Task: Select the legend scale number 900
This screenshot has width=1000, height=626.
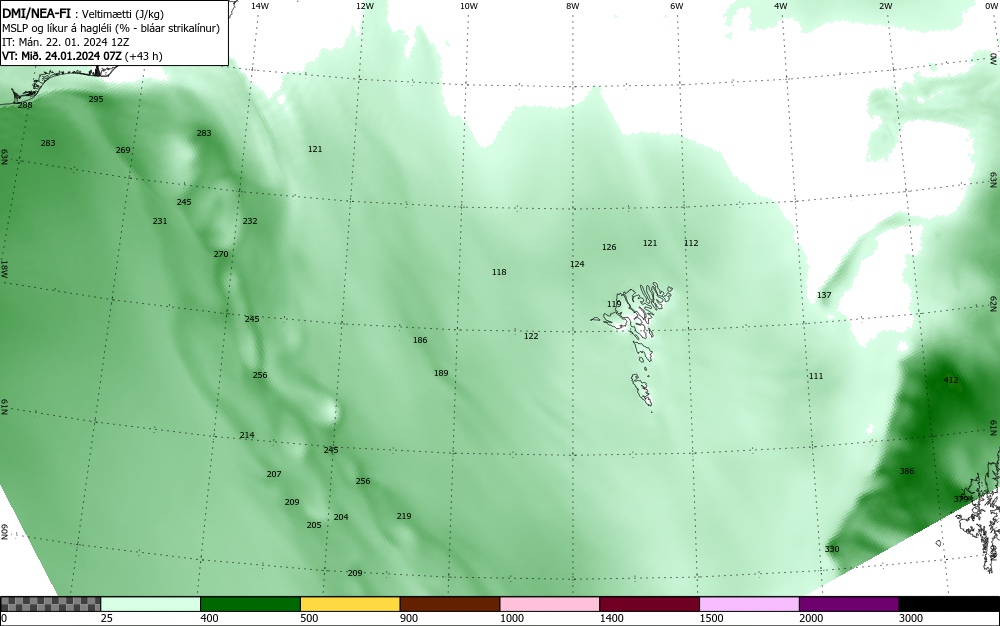Action: (x=409, y=618)
